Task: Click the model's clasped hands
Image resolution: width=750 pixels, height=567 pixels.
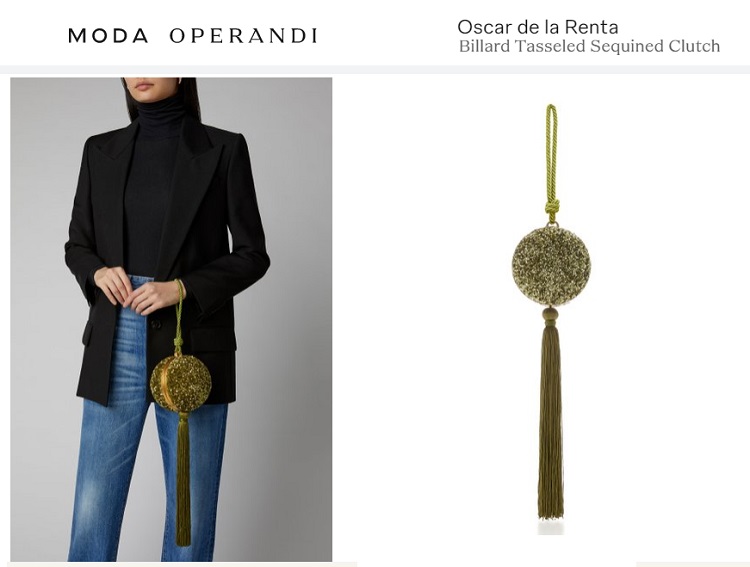Action: [x=136, y=290]
